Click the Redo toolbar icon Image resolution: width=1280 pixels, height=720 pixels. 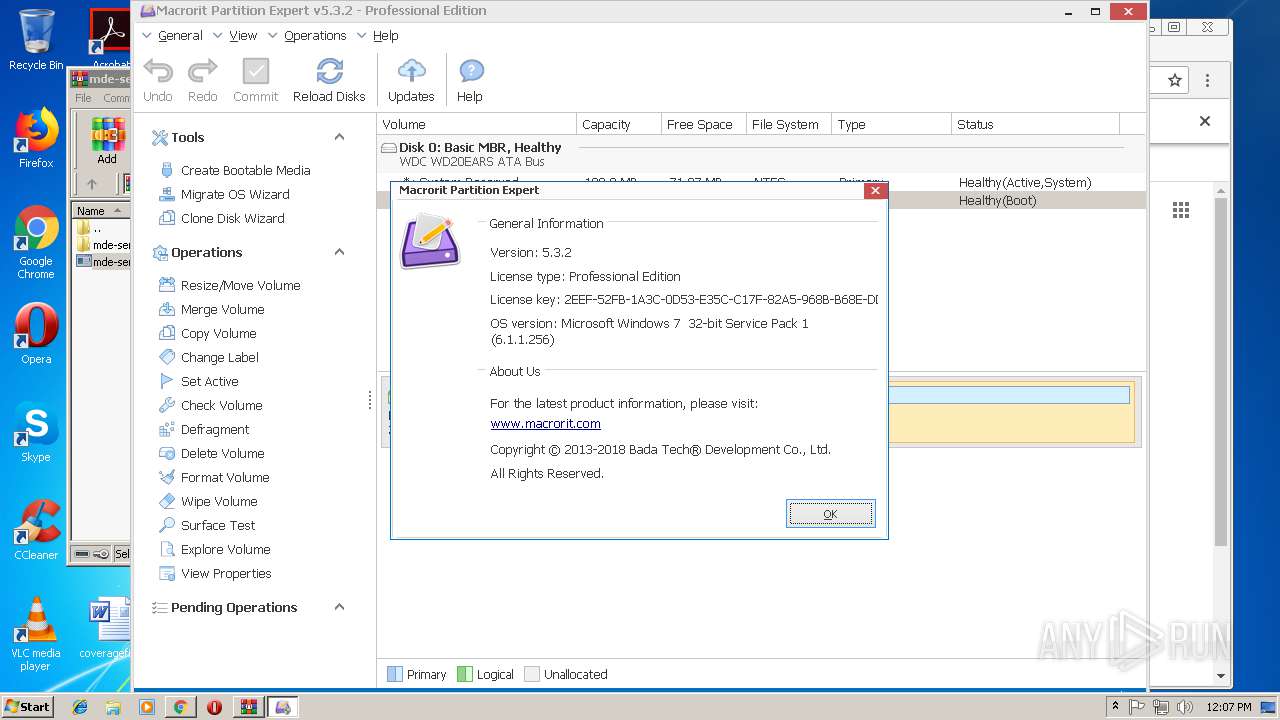tap(203, 80)
